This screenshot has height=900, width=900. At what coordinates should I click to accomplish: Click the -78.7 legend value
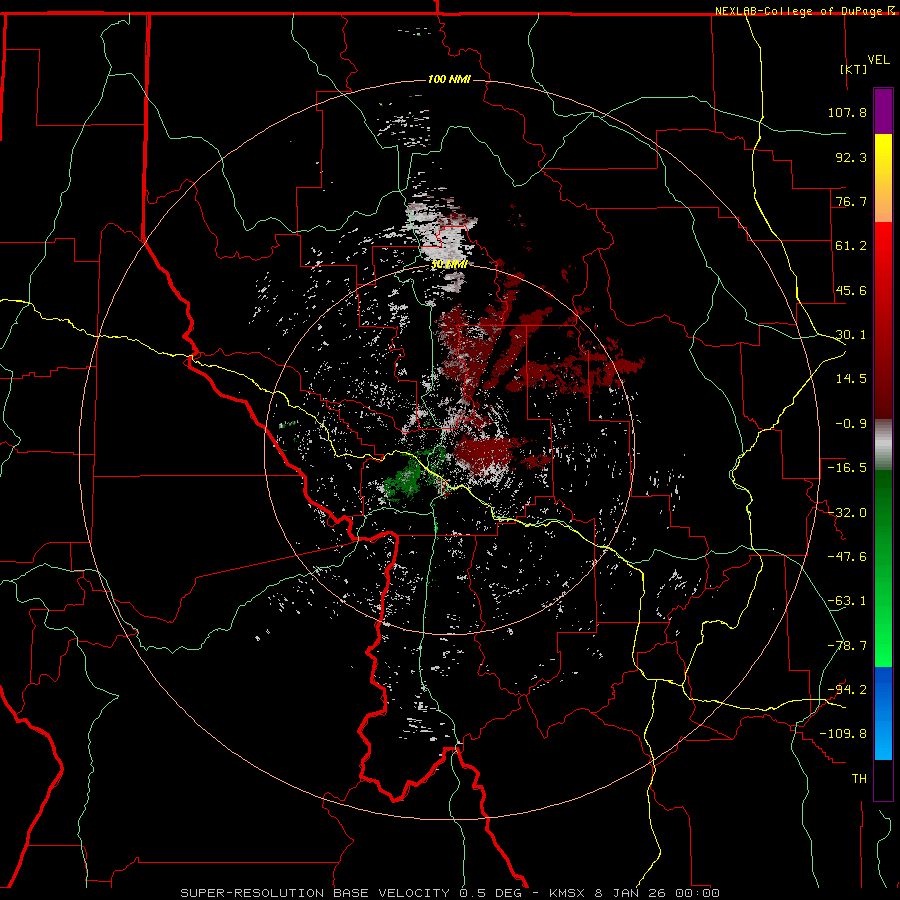coord(847,646)
